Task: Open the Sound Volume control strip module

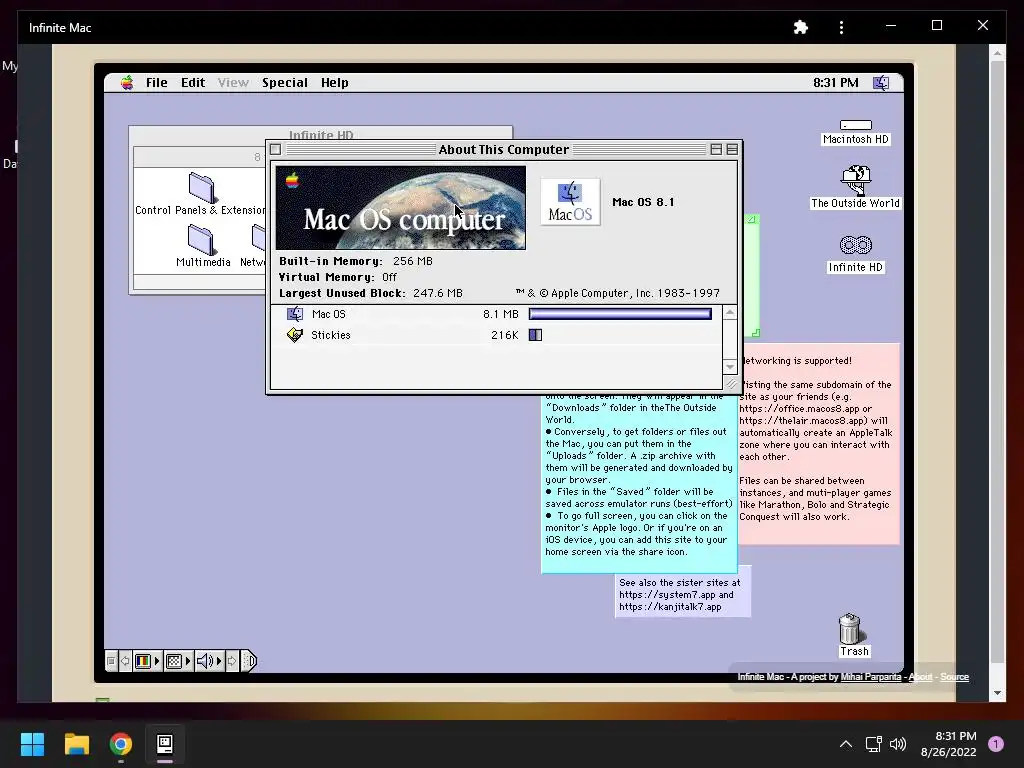Action: coord(204,661)
